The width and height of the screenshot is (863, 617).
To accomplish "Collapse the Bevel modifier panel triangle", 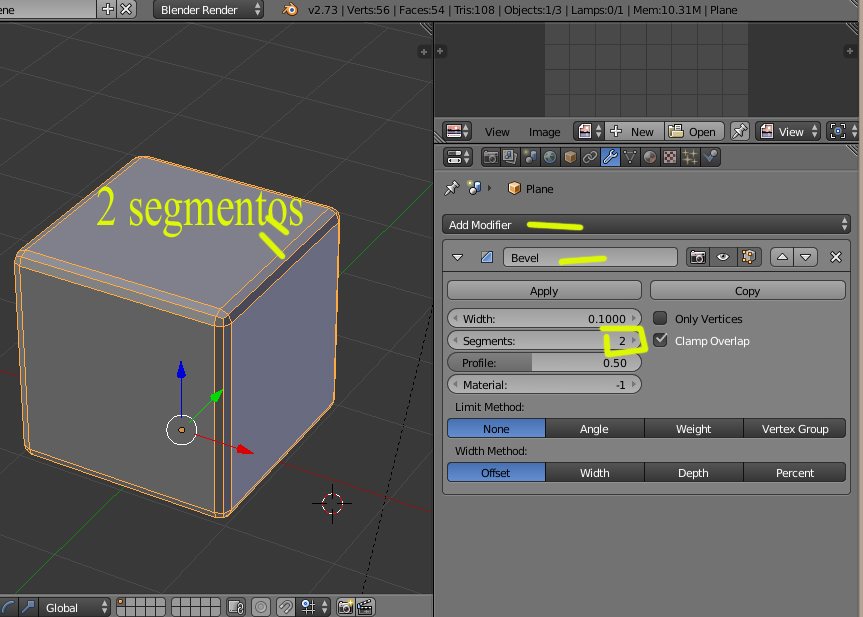I will (457, 257).
